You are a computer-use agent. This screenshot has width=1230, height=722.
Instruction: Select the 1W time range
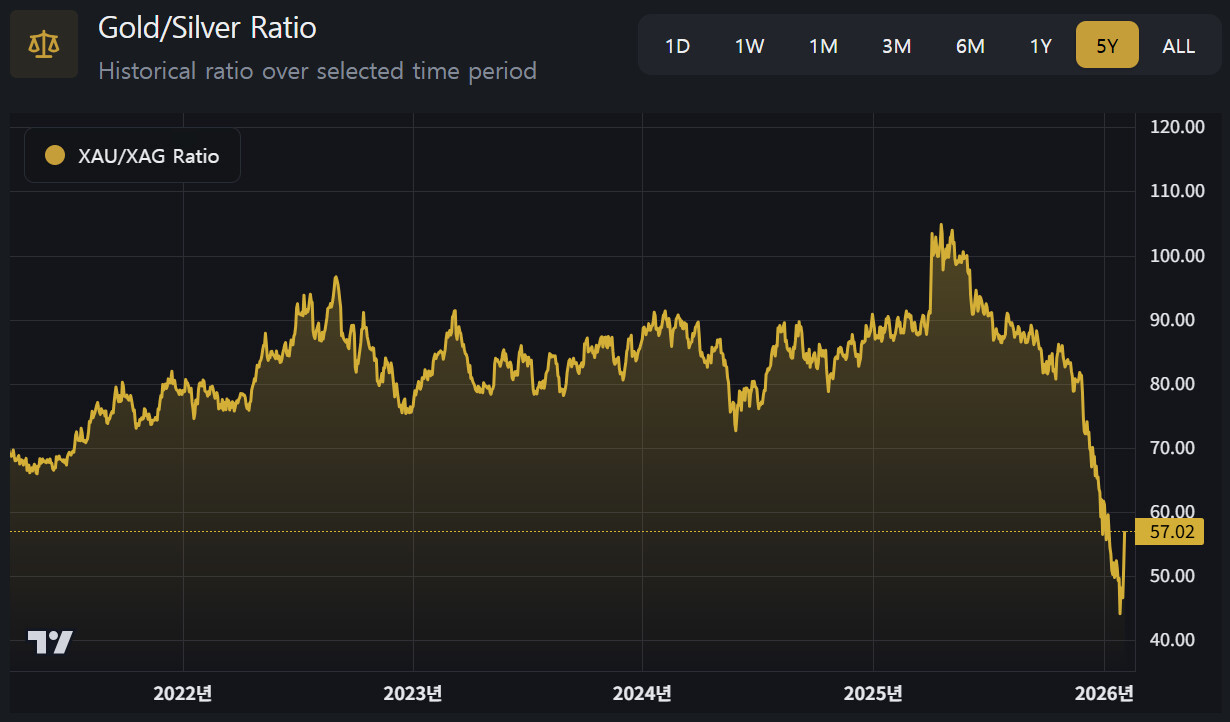[750, 46]
